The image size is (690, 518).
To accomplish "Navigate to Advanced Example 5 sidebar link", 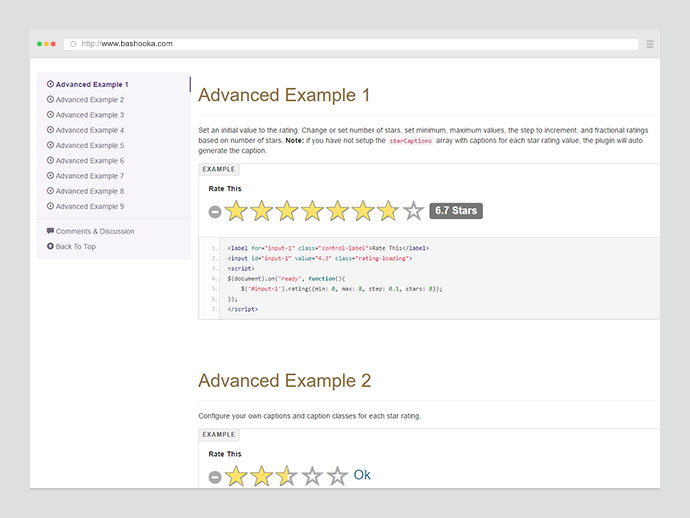I will 85,145.
